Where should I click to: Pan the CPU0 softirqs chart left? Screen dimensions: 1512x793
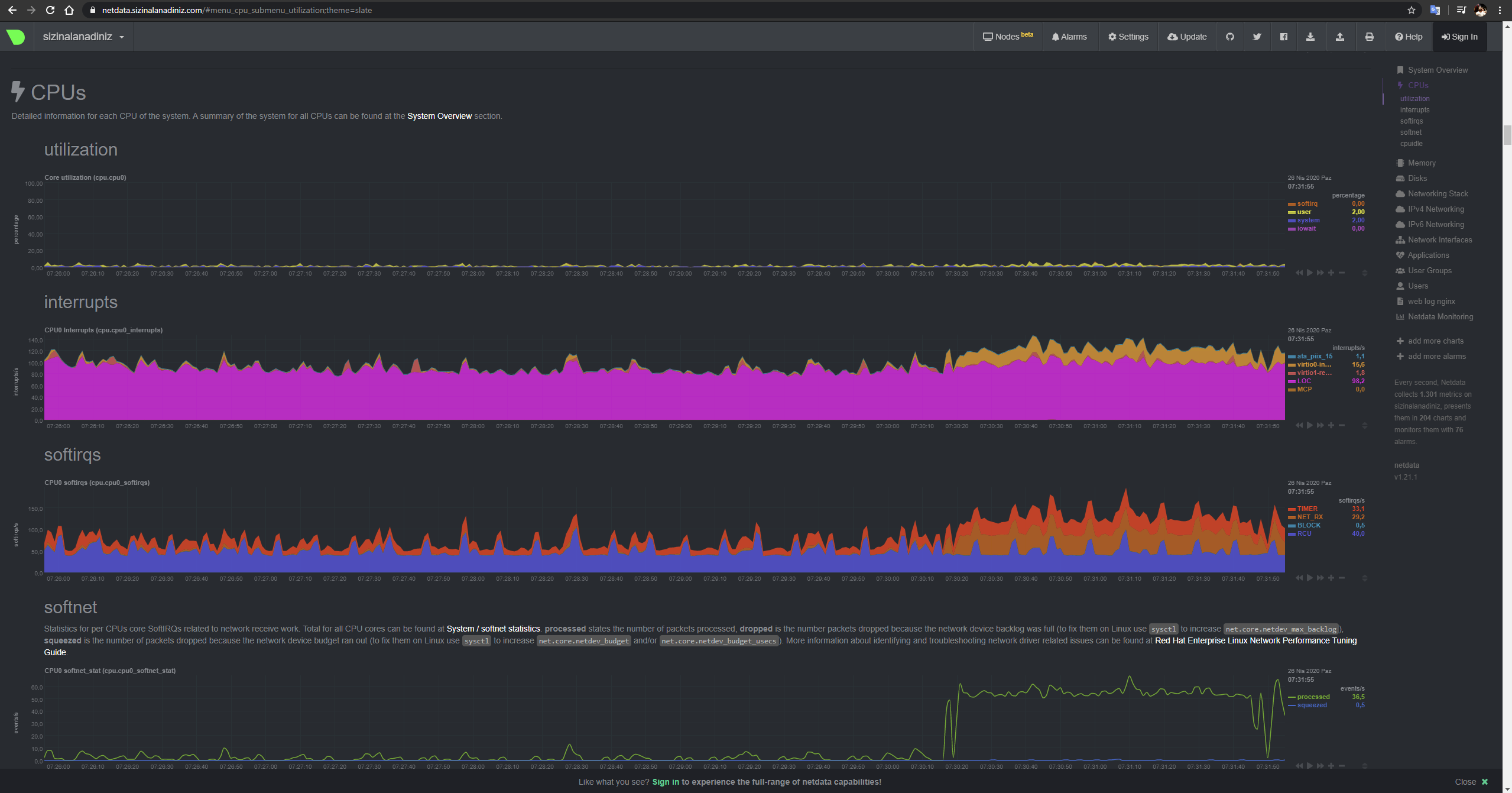(x=1299, y=578)
